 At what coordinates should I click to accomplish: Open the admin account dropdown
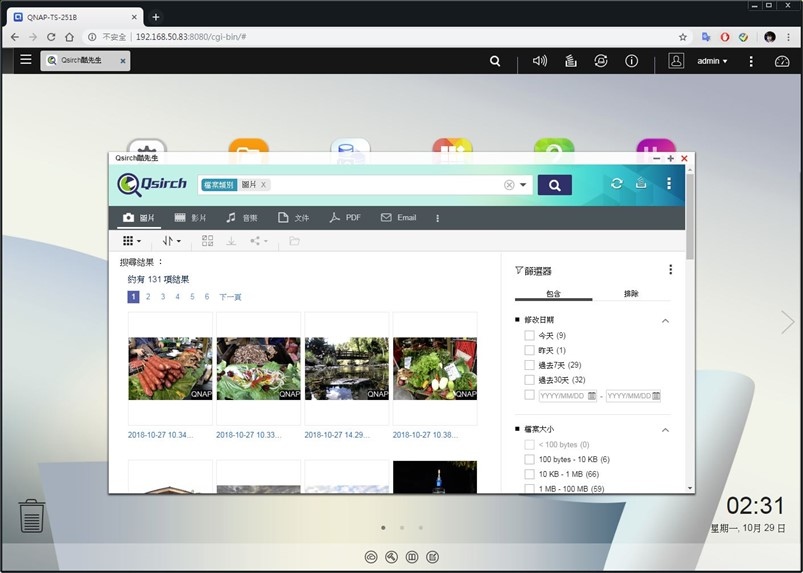point(712,61)
